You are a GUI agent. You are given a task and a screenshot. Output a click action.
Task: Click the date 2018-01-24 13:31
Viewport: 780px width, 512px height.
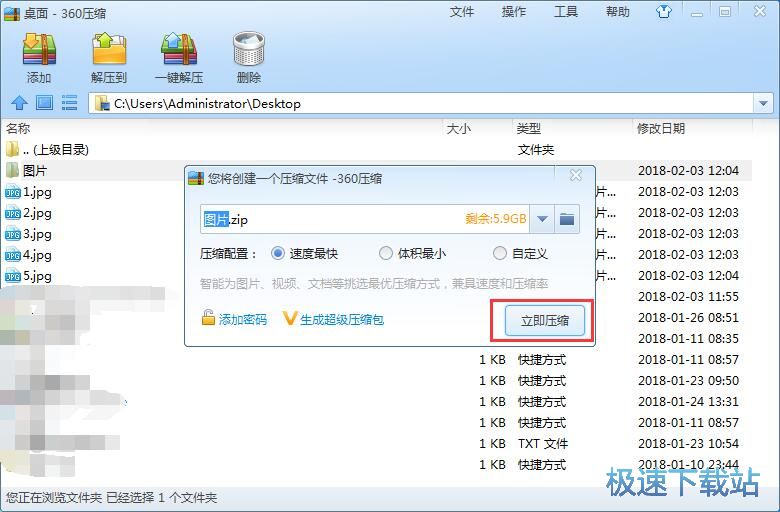click(688, 402)
